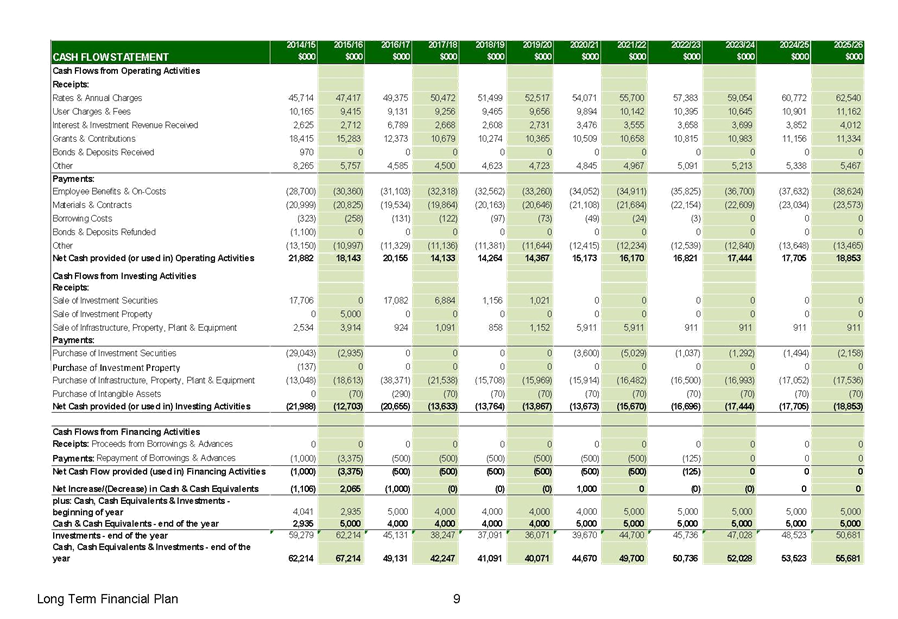Click Grants & Contributions value 15,283
This screenshot has width=898, height=619.
[347, 139]
